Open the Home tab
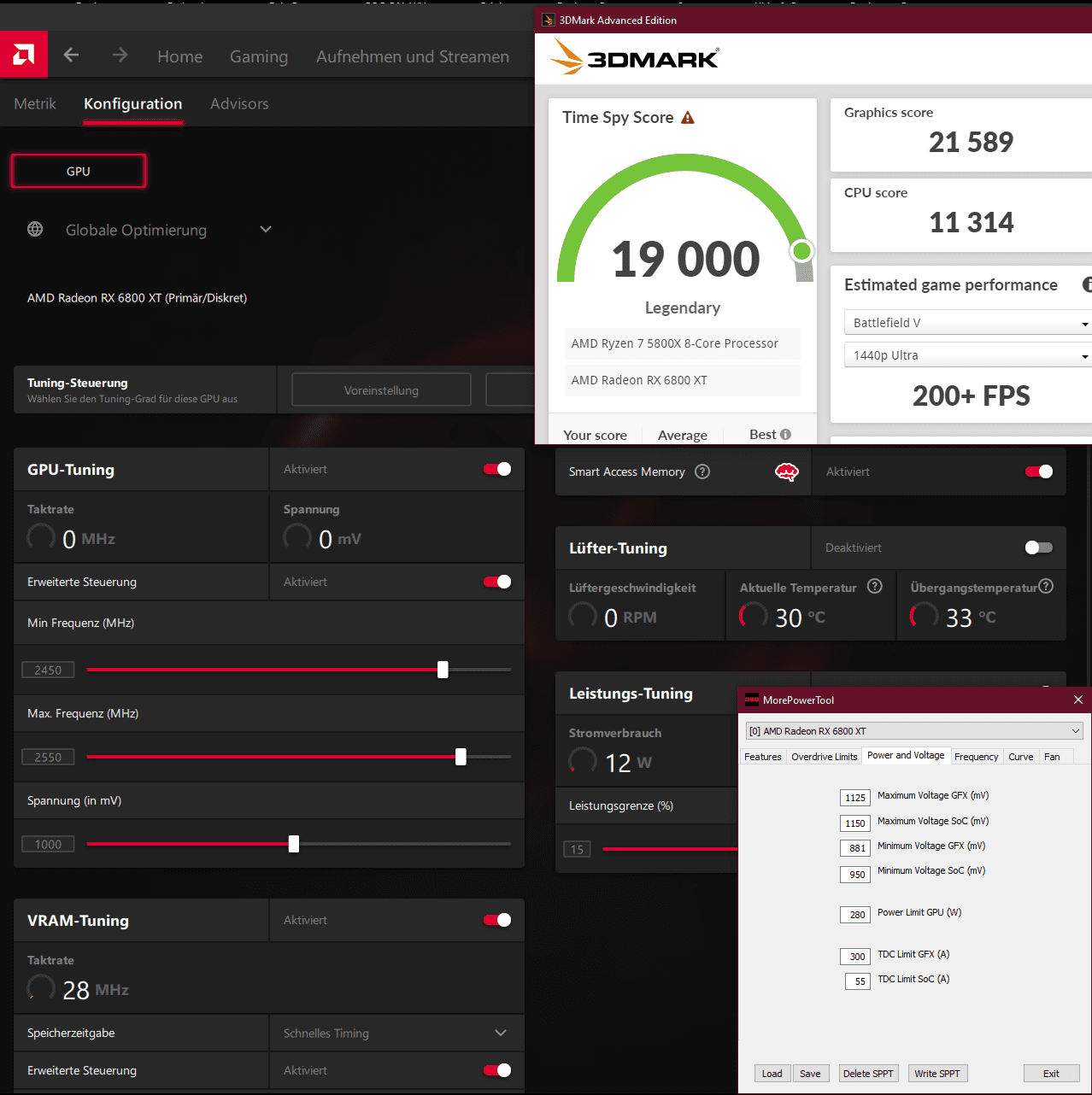Viewport: 1092px width, 1095px height. pyautogui.click(x=179, y=56)
